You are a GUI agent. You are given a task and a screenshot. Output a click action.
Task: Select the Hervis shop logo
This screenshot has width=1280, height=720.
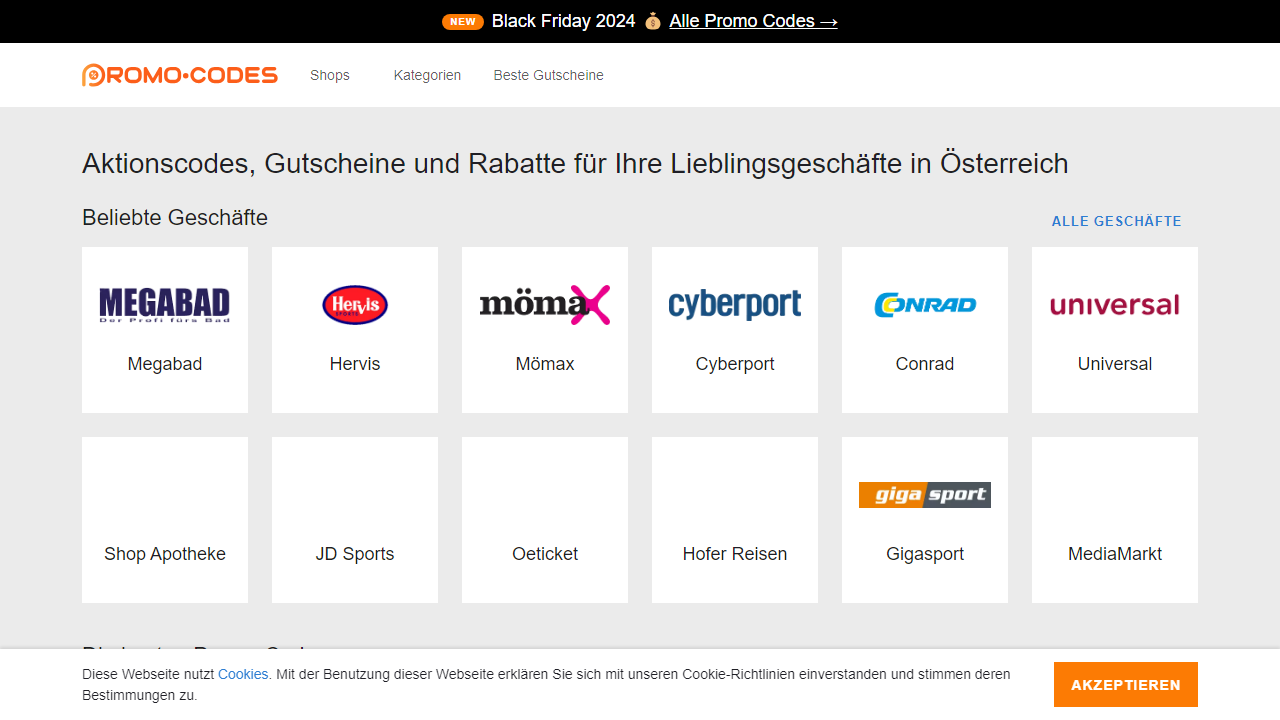pyautogui.click(x=355, y=305)
